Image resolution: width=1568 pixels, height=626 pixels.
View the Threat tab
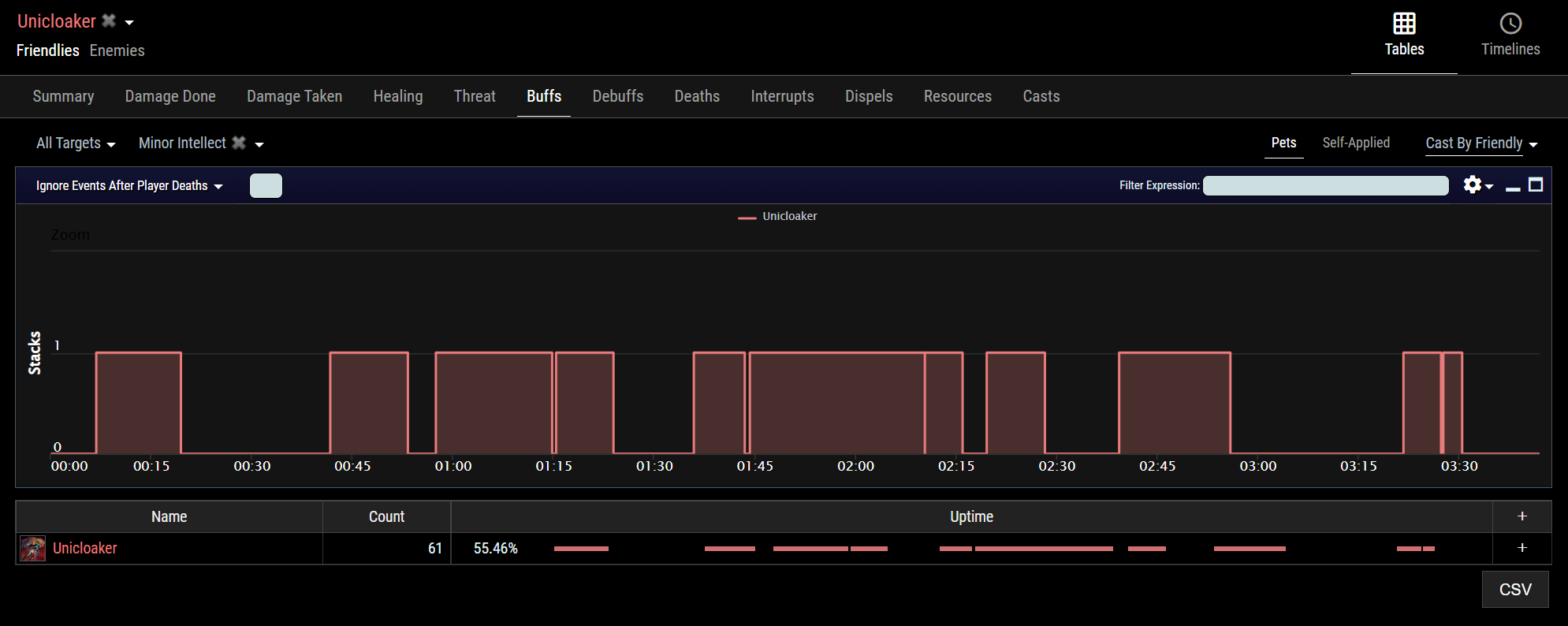[x=475, y=96]
